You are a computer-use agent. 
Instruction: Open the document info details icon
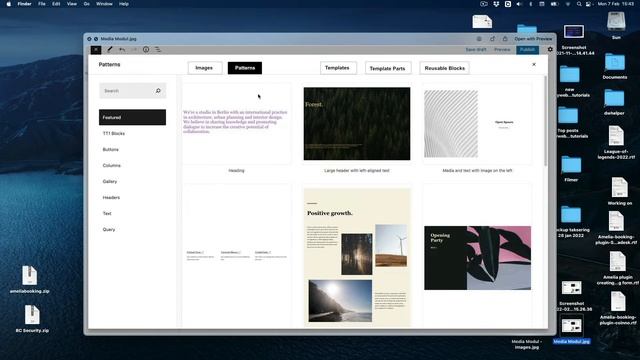point(146,49)
